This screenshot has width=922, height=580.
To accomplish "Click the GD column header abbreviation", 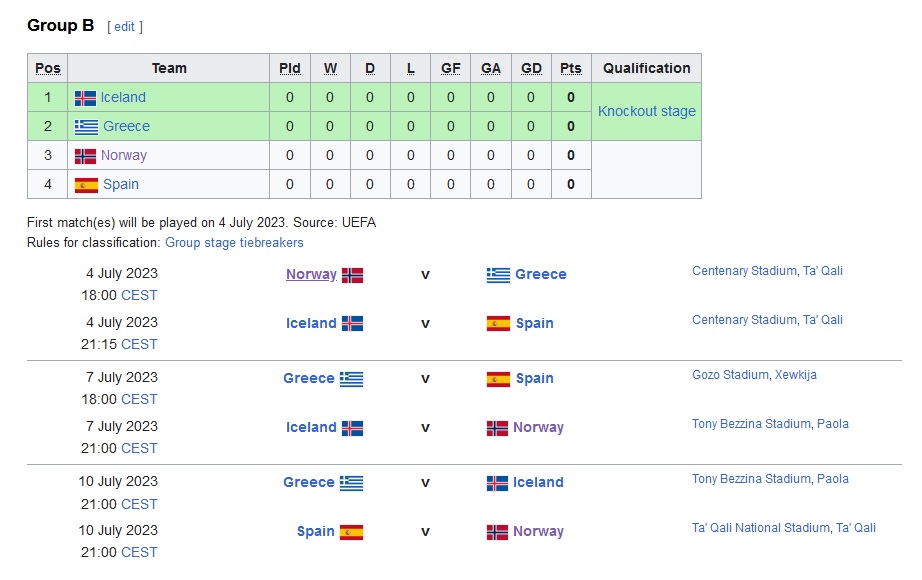I will [x=531, y=68].
